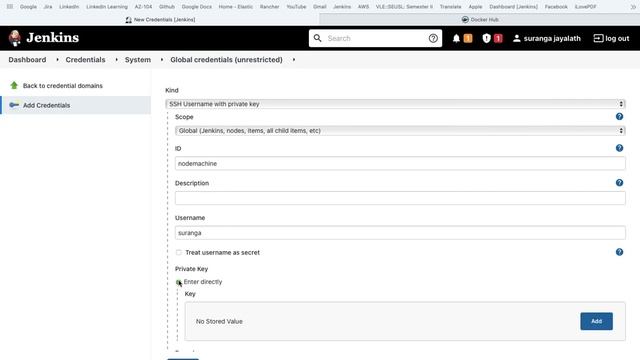
Task: Tick the Treat username as secret checkbox
Action: pyautogui.click(x=178, y=252)
